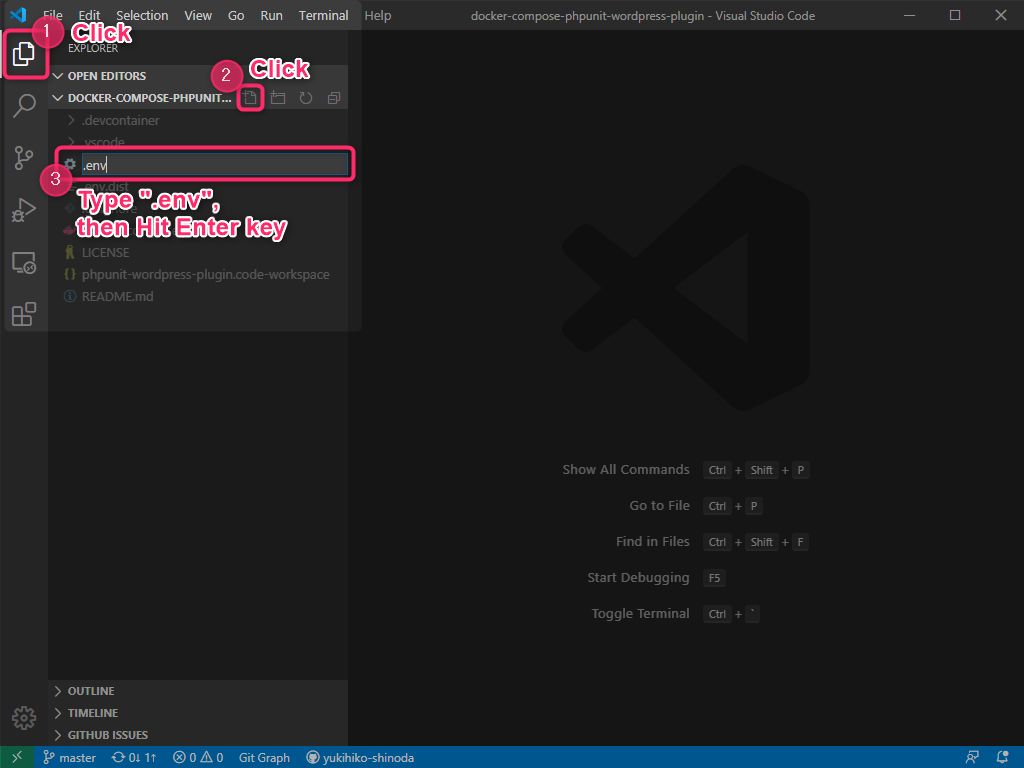The width and height of the screenshot is (1024, 768).
Task: Click the Refresh Explorer icon
Action: 305,97
